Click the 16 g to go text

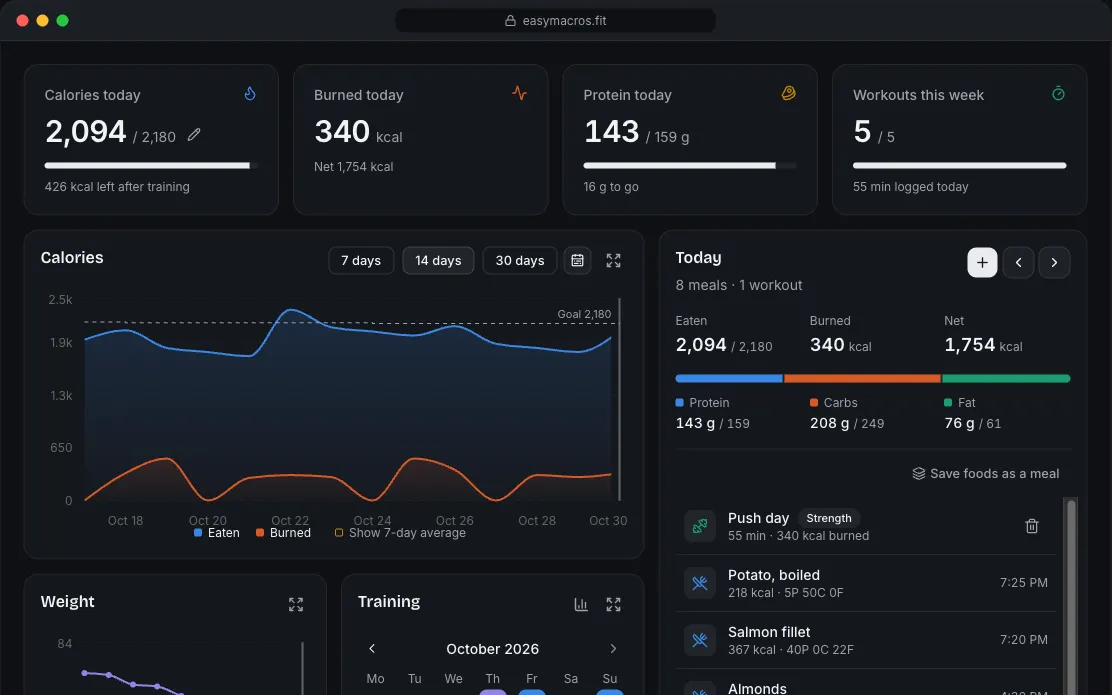[611, 187]
